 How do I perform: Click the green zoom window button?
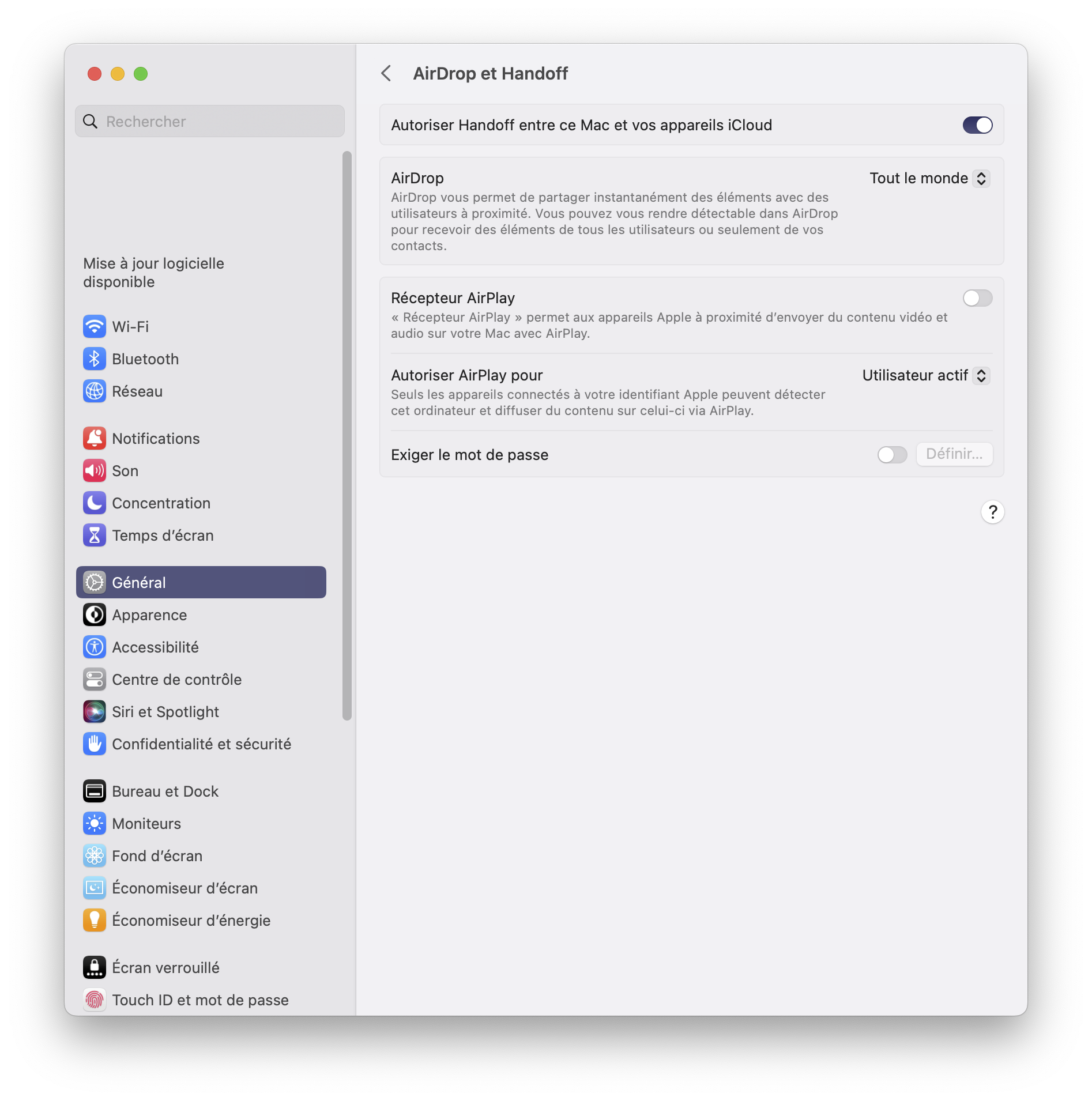(141, 73)
